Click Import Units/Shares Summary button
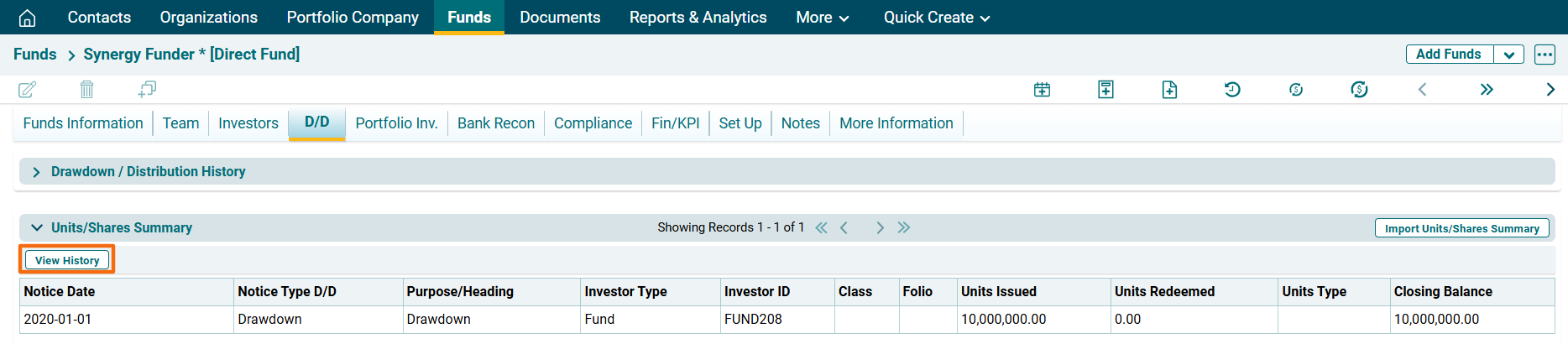The width and height of the screenshot is (1568, 344). (1461, 228)
